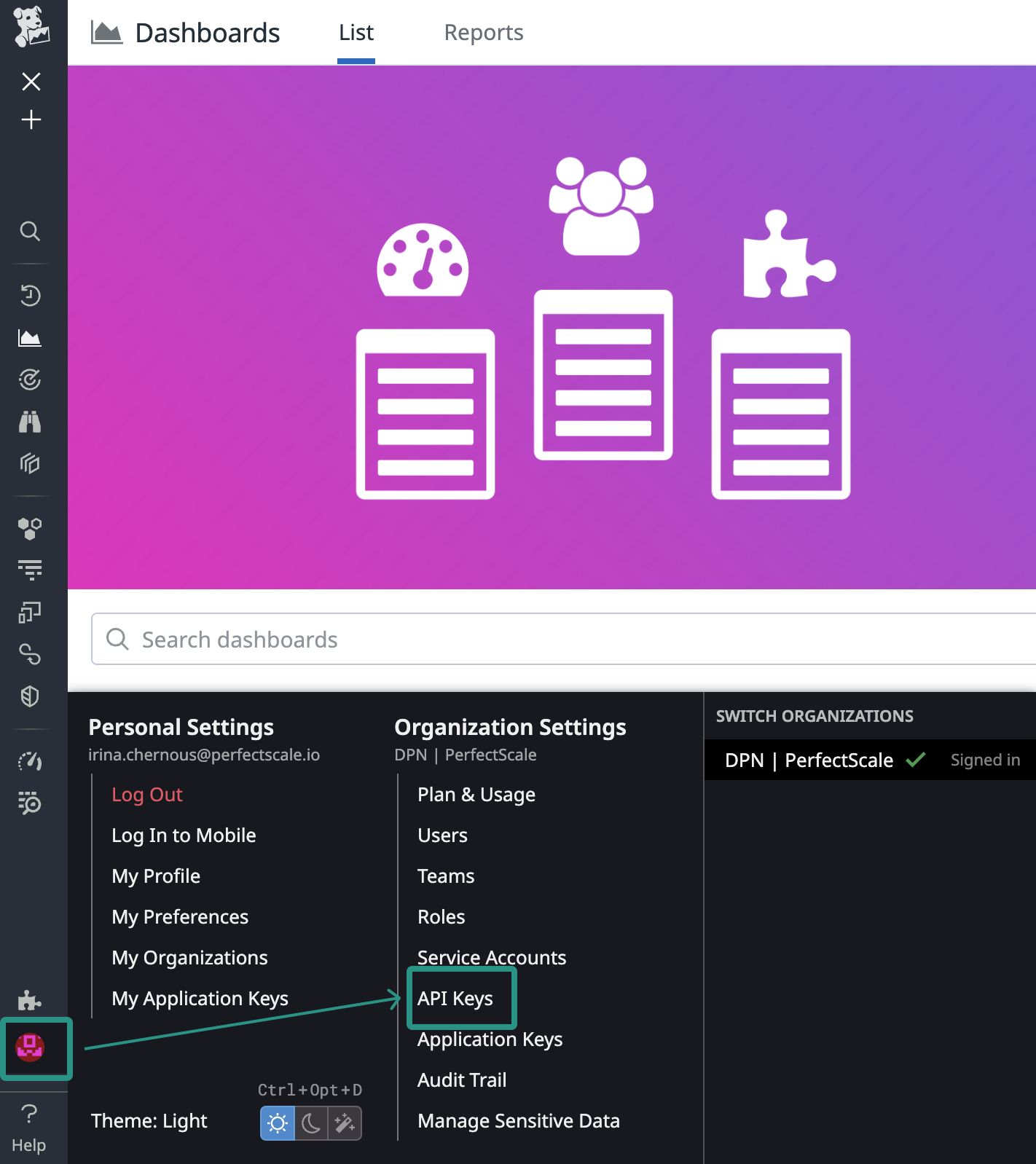Select the List tab

356,33
